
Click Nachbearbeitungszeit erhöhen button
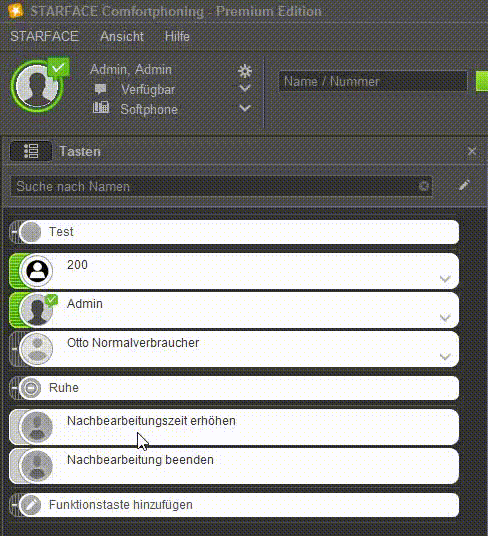[234, 427]
